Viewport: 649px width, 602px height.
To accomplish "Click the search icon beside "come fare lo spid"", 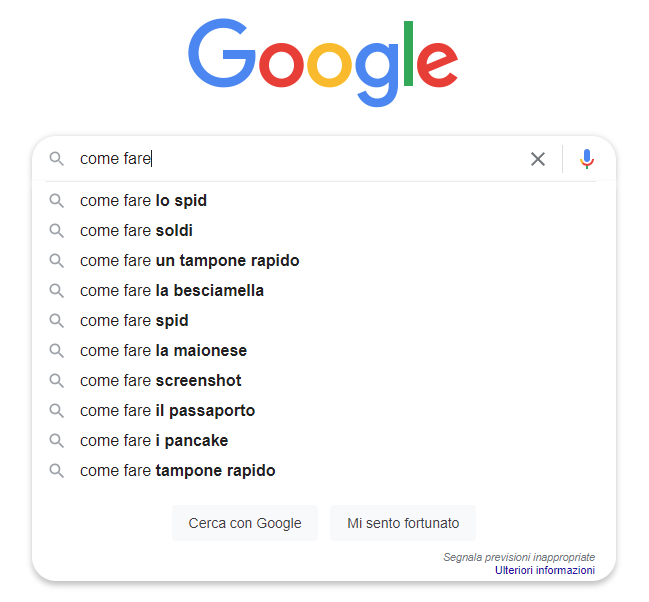I will pos(57,201).
